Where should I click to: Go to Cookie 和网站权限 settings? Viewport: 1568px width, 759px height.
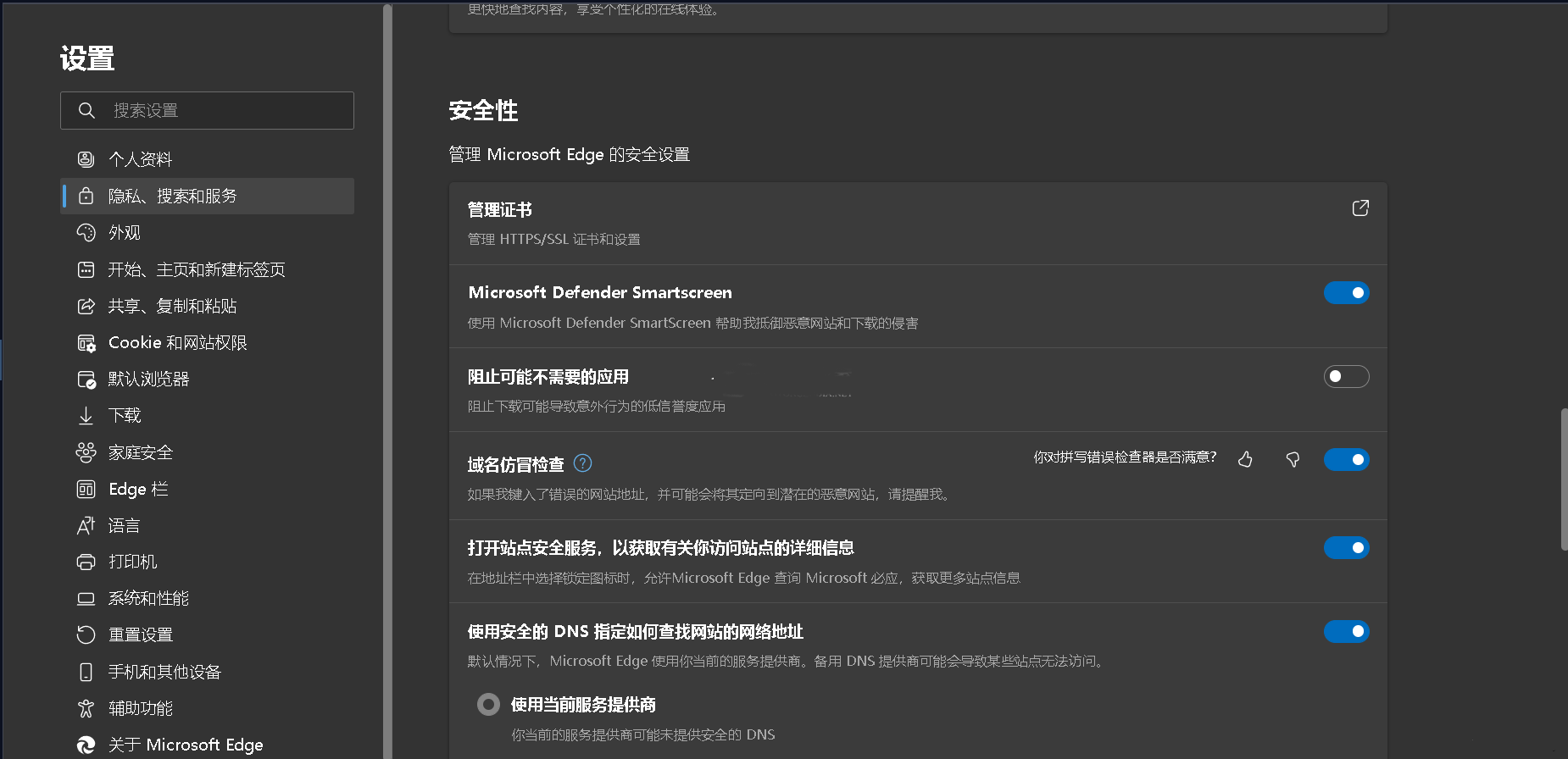coord(207,342)
